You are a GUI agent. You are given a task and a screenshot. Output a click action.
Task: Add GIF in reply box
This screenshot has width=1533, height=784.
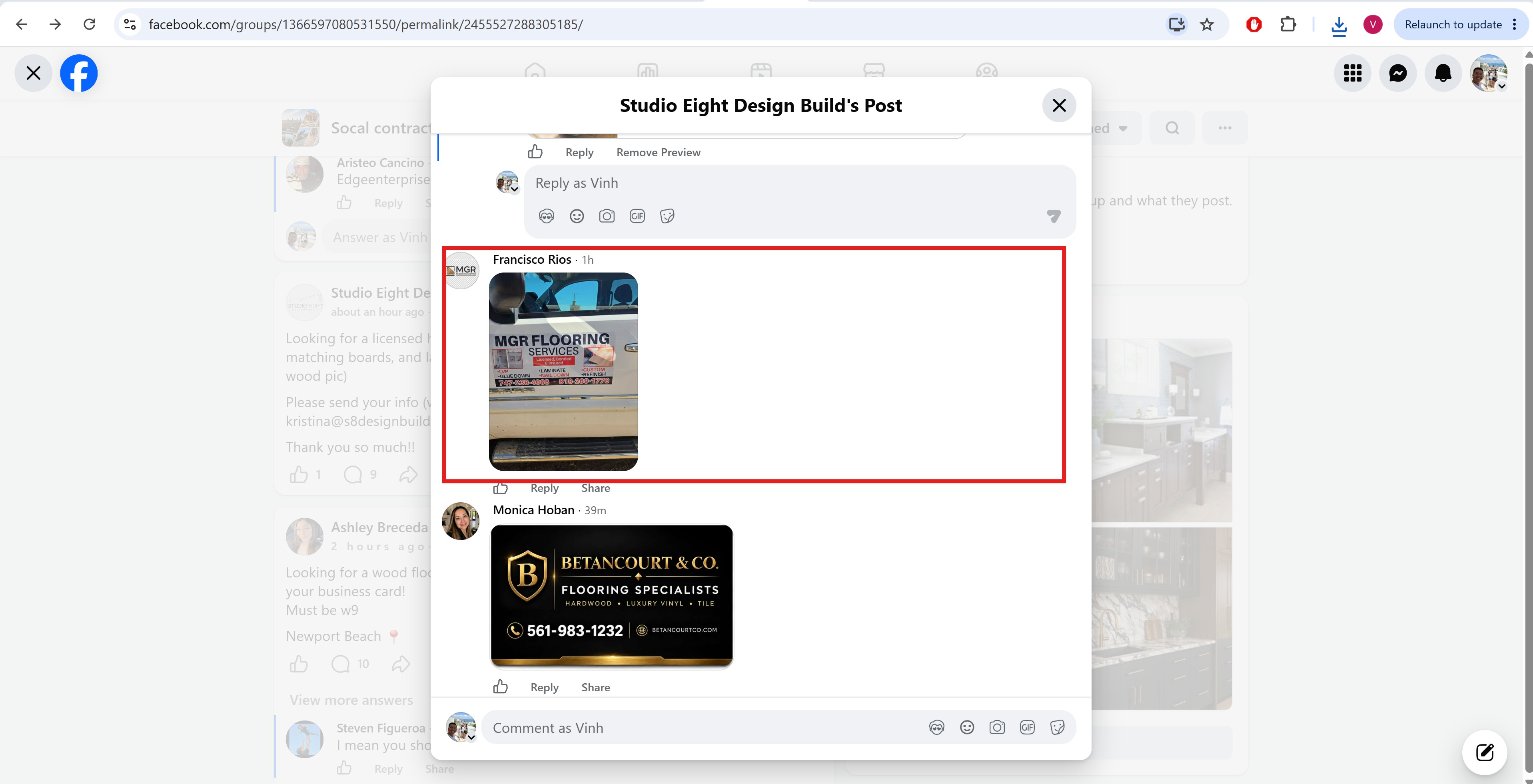(x=637, y=216)
